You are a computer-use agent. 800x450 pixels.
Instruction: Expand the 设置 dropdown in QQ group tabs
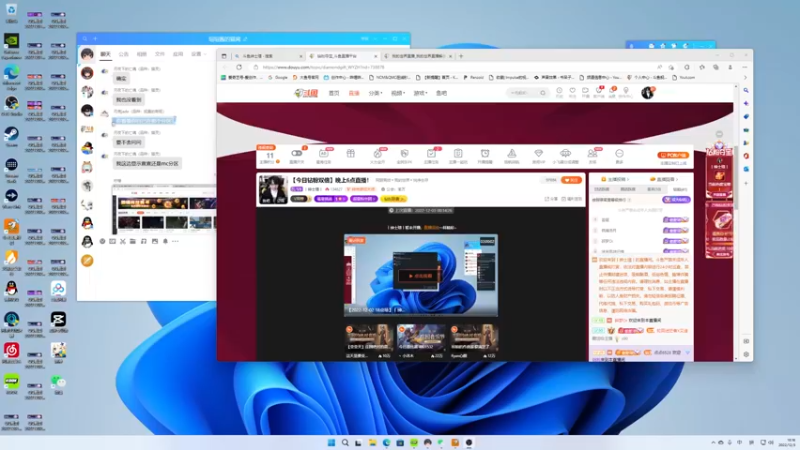point(198,54)
